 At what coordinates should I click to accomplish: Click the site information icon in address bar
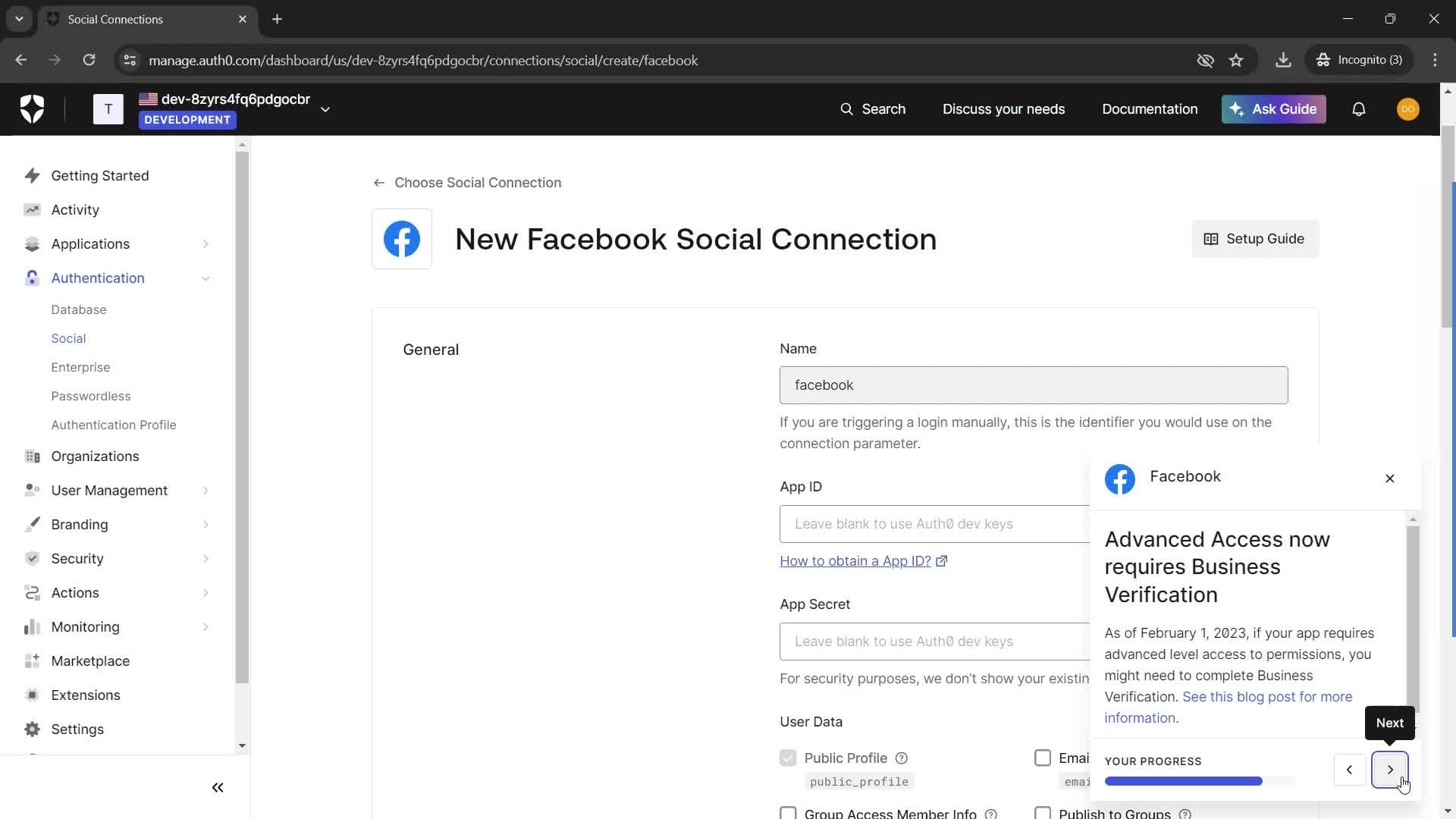point(130,60)
